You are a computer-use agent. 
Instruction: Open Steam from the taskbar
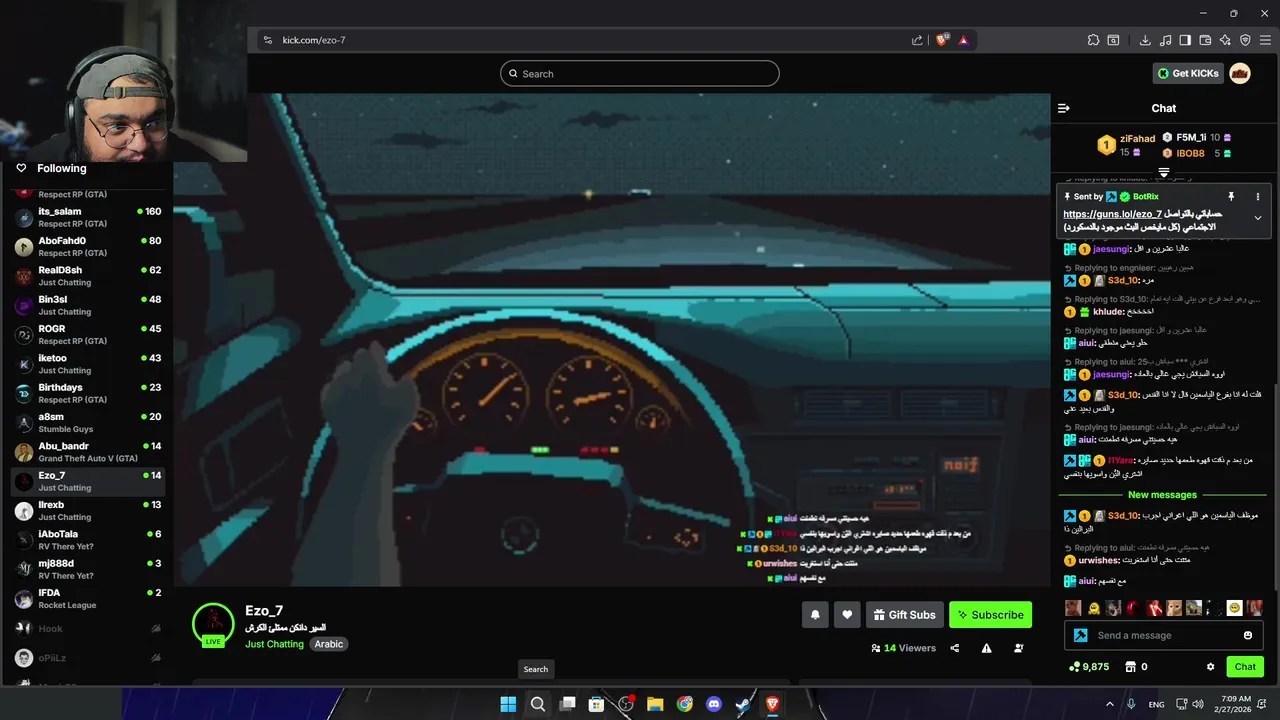(743, 704)
